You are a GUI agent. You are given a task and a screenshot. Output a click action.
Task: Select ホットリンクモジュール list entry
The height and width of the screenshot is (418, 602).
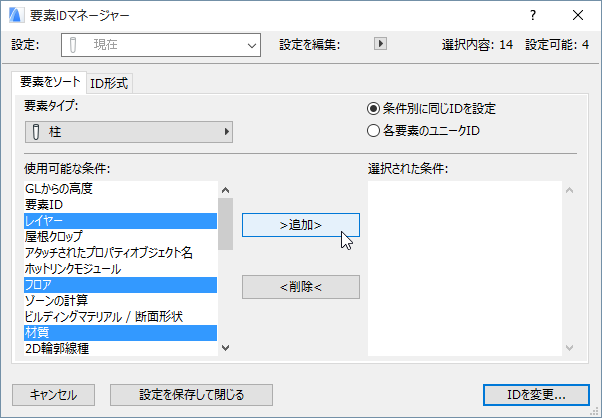click(x=119, y=268)
